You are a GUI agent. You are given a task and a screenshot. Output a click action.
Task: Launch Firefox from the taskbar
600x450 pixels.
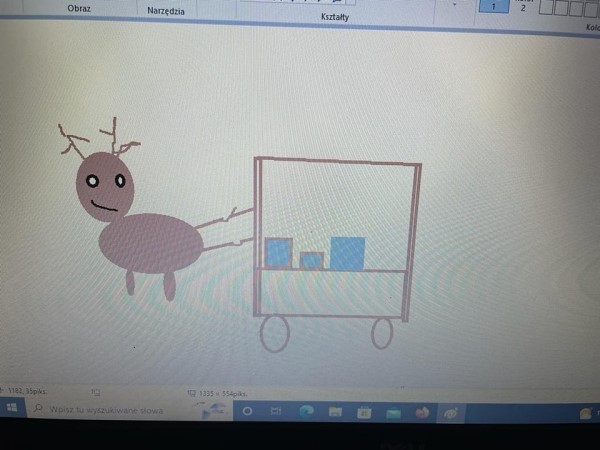(422, 413)
